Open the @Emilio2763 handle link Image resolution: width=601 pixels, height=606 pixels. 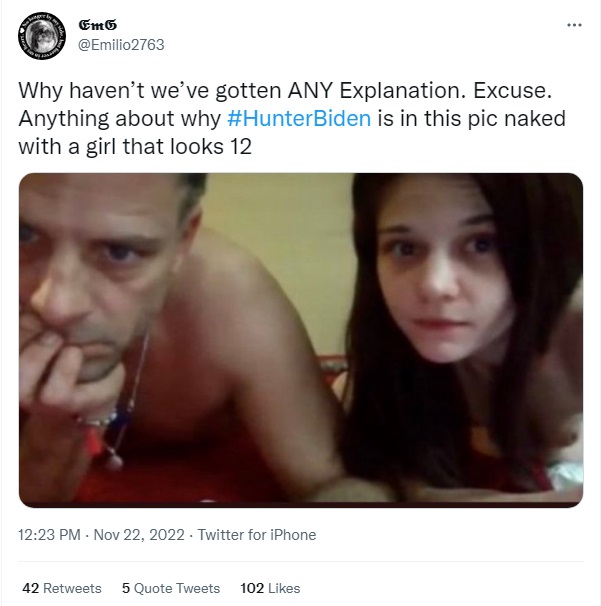coord(121,45)
